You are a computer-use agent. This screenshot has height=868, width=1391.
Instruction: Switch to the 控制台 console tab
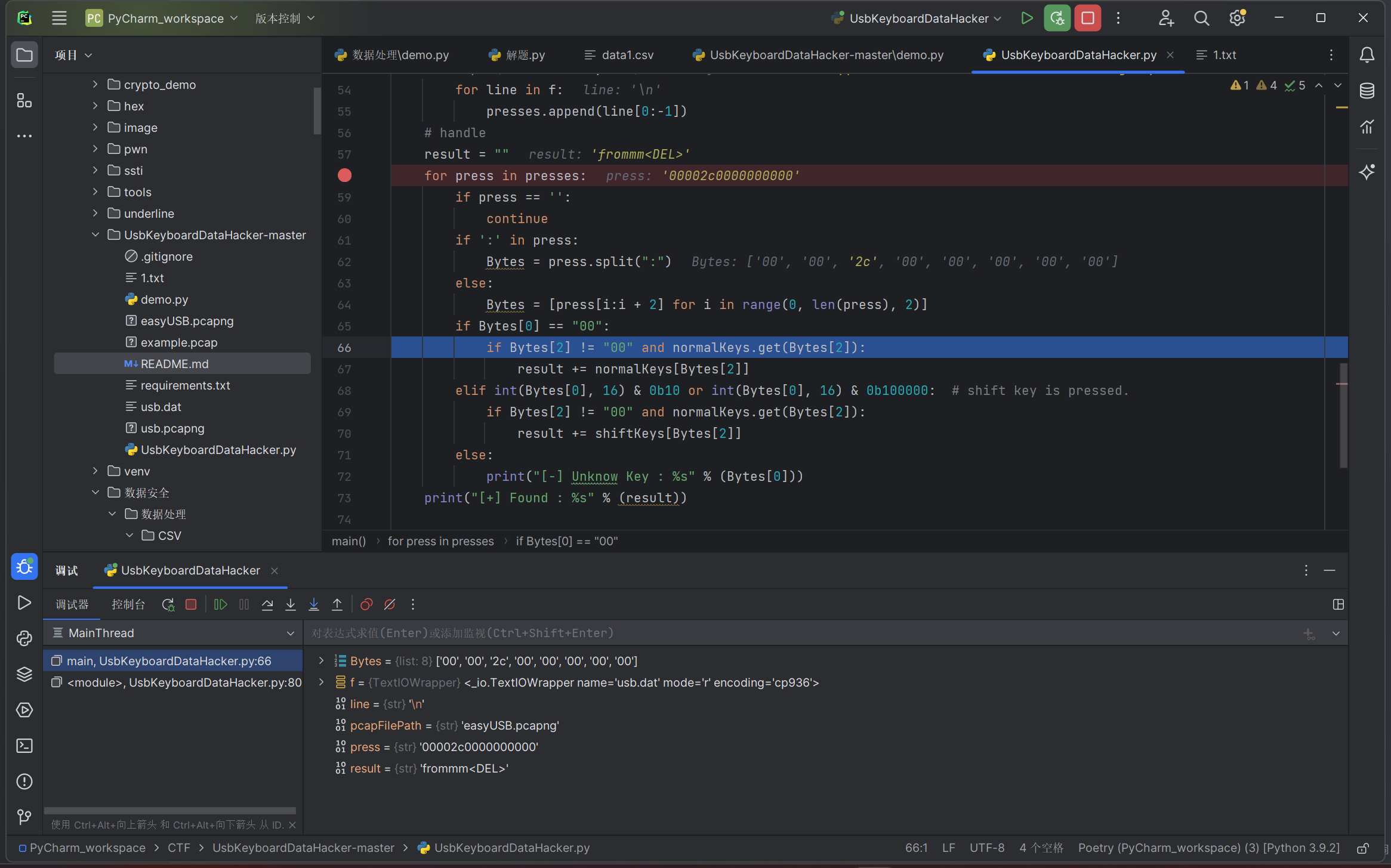[128, 604]
